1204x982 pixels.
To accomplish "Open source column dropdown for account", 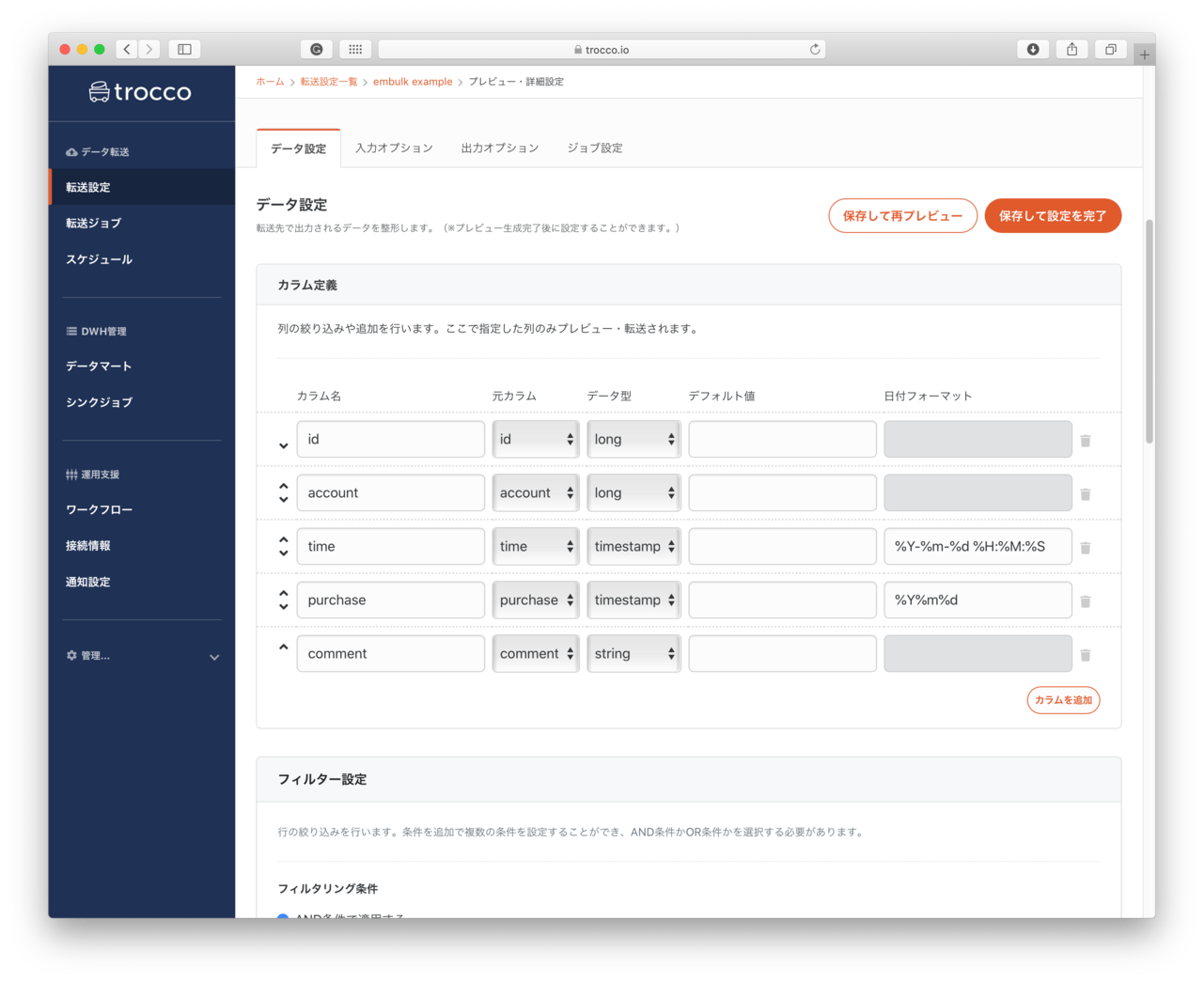I will click(x=535, y=492).
